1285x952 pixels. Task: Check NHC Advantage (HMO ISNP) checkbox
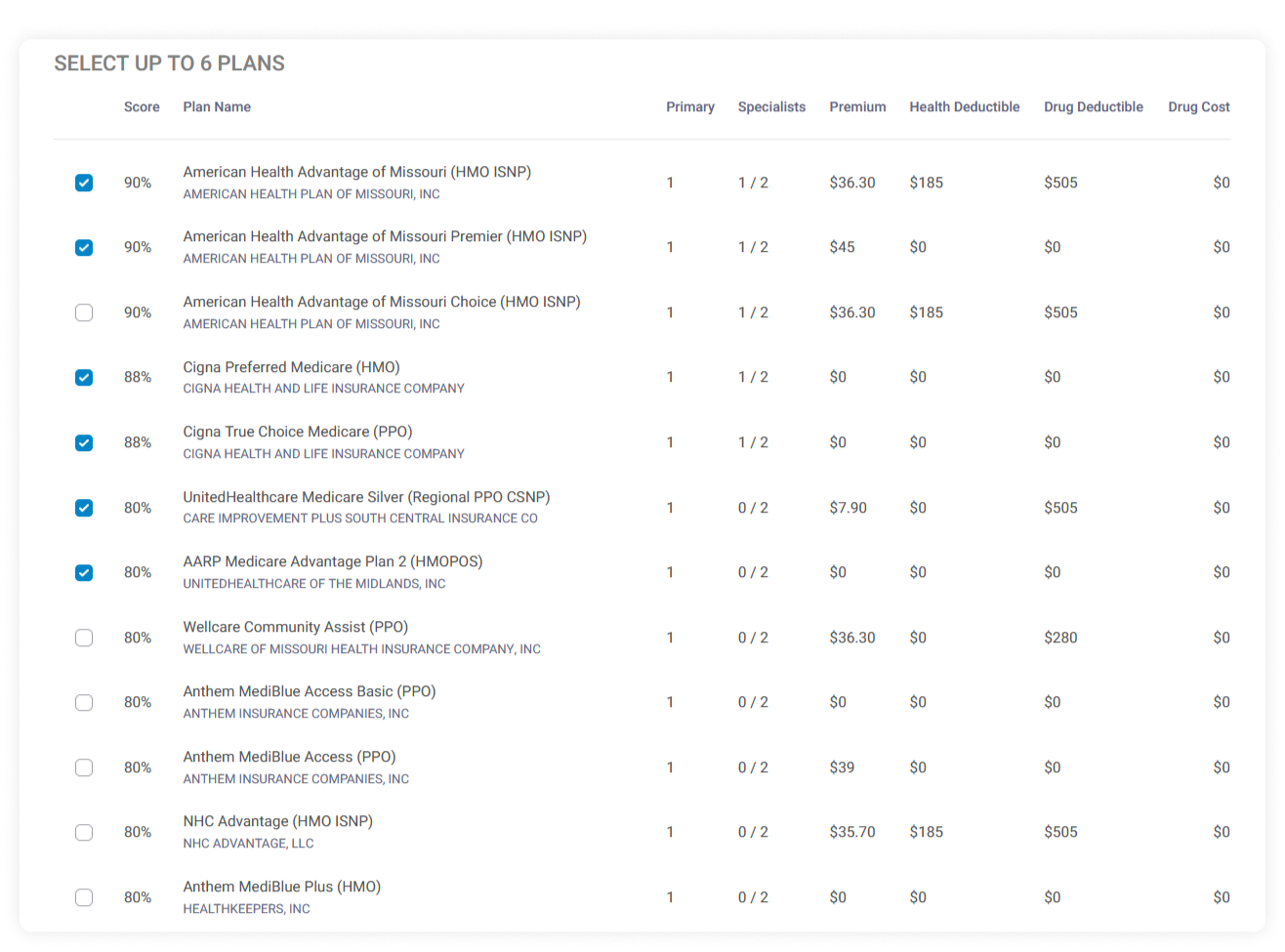pos(84,832)
